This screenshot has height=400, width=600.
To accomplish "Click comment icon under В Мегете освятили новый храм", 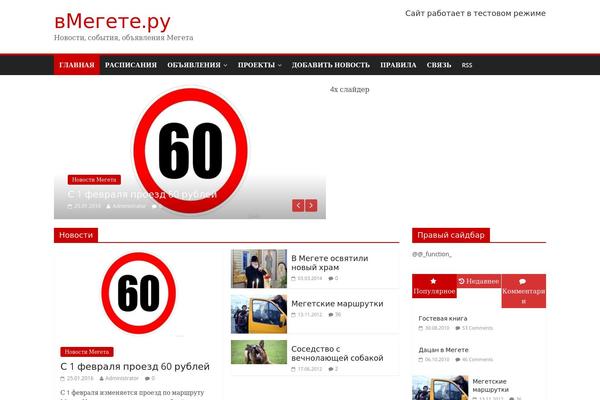I will (x=331, y=278).
